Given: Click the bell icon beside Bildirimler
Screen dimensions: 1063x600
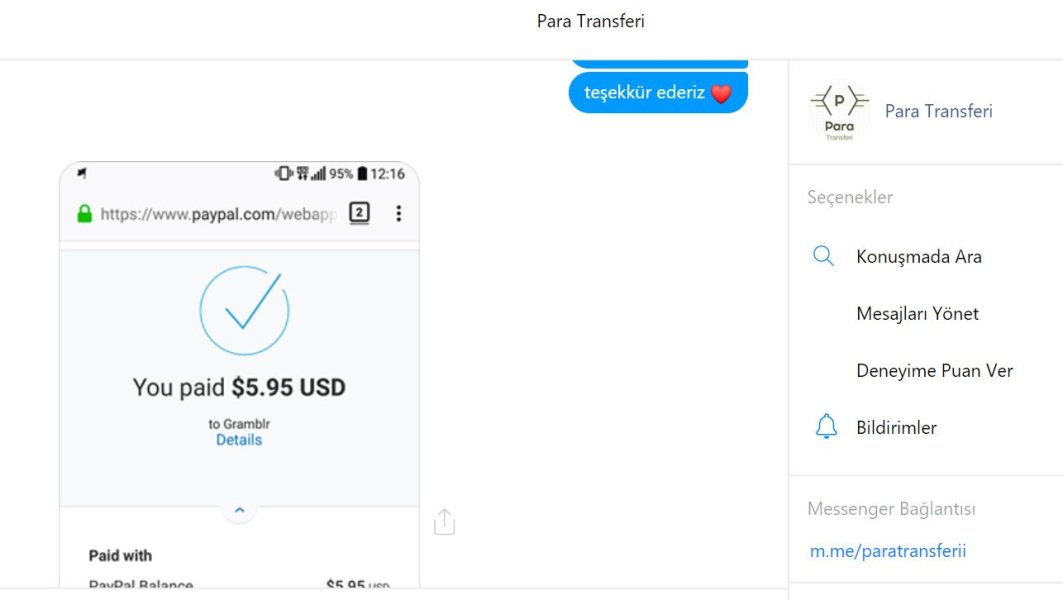Looking at the screenshot, I should coord(825,427).
